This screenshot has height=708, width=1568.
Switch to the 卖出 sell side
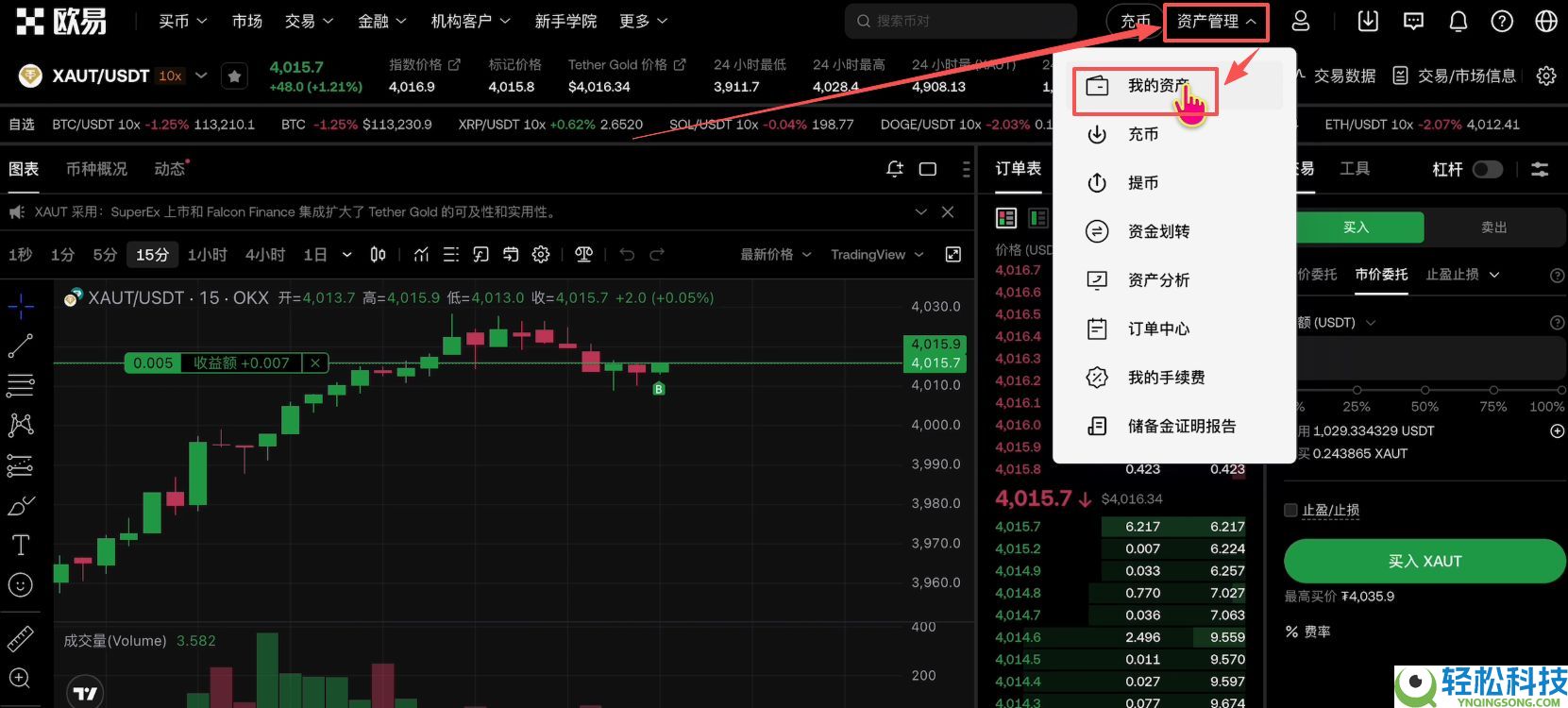coord(1494,228)
